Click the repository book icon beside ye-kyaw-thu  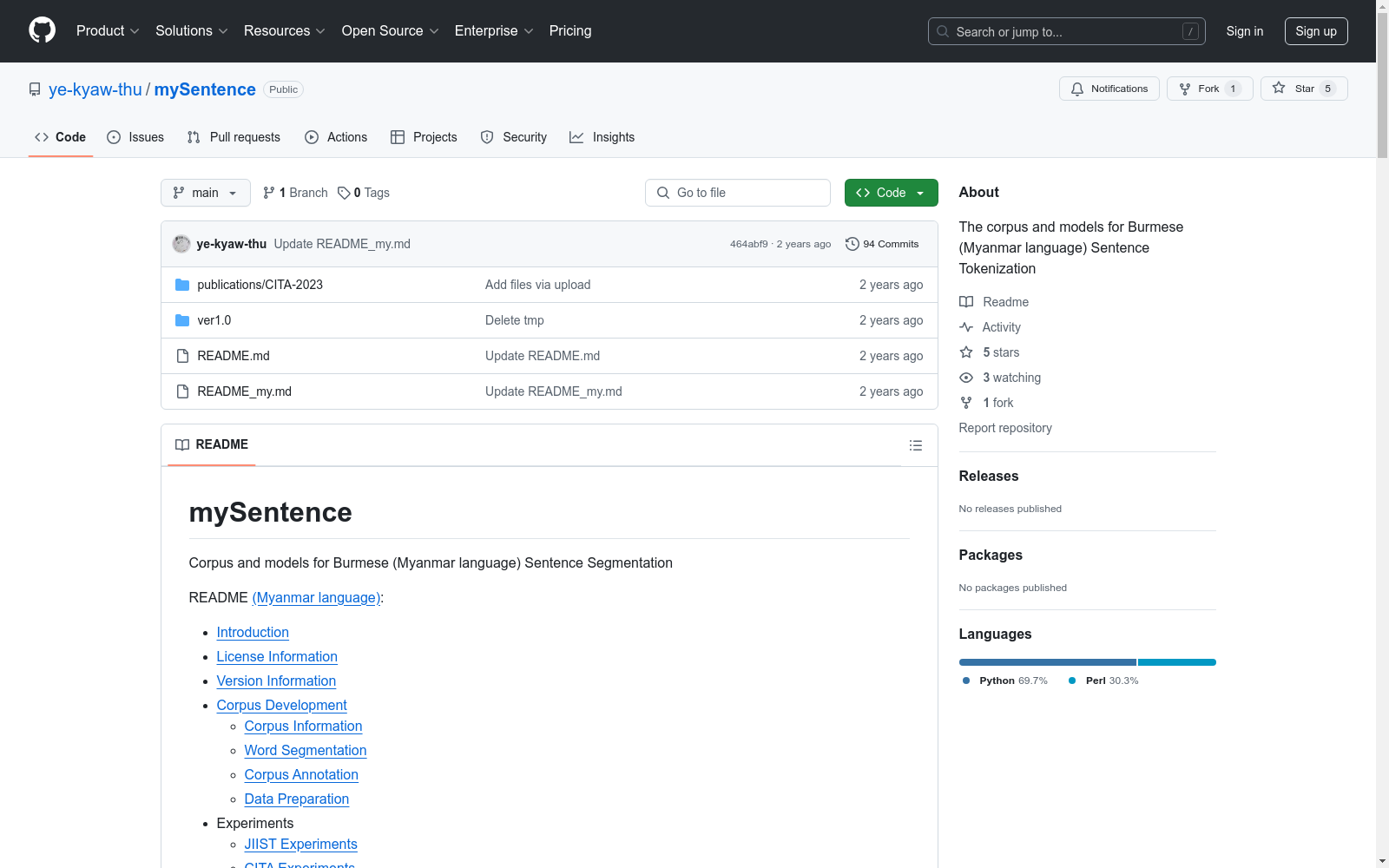tap(35, 89)
